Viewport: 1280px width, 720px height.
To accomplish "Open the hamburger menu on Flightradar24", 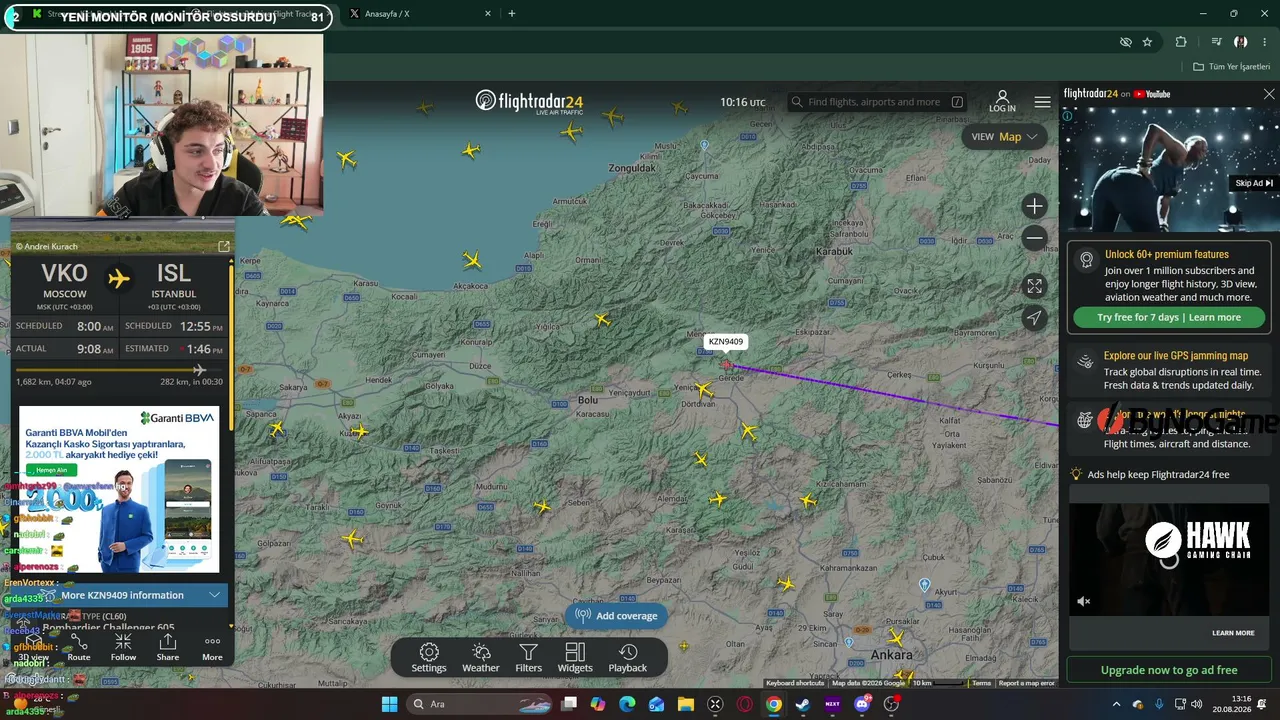I will coord(1043,102).
